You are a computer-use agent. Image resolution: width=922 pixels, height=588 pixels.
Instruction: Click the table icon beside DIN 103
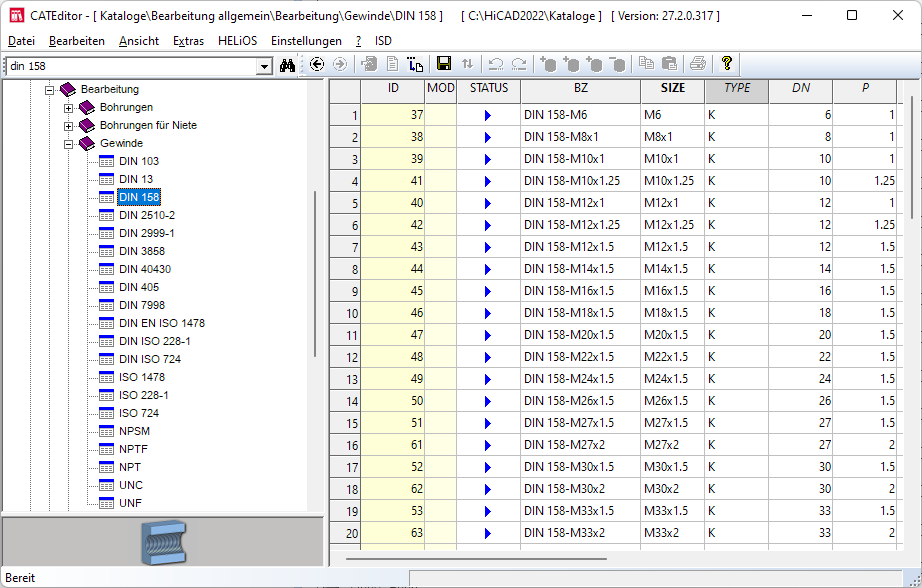[x=107, y=161]
